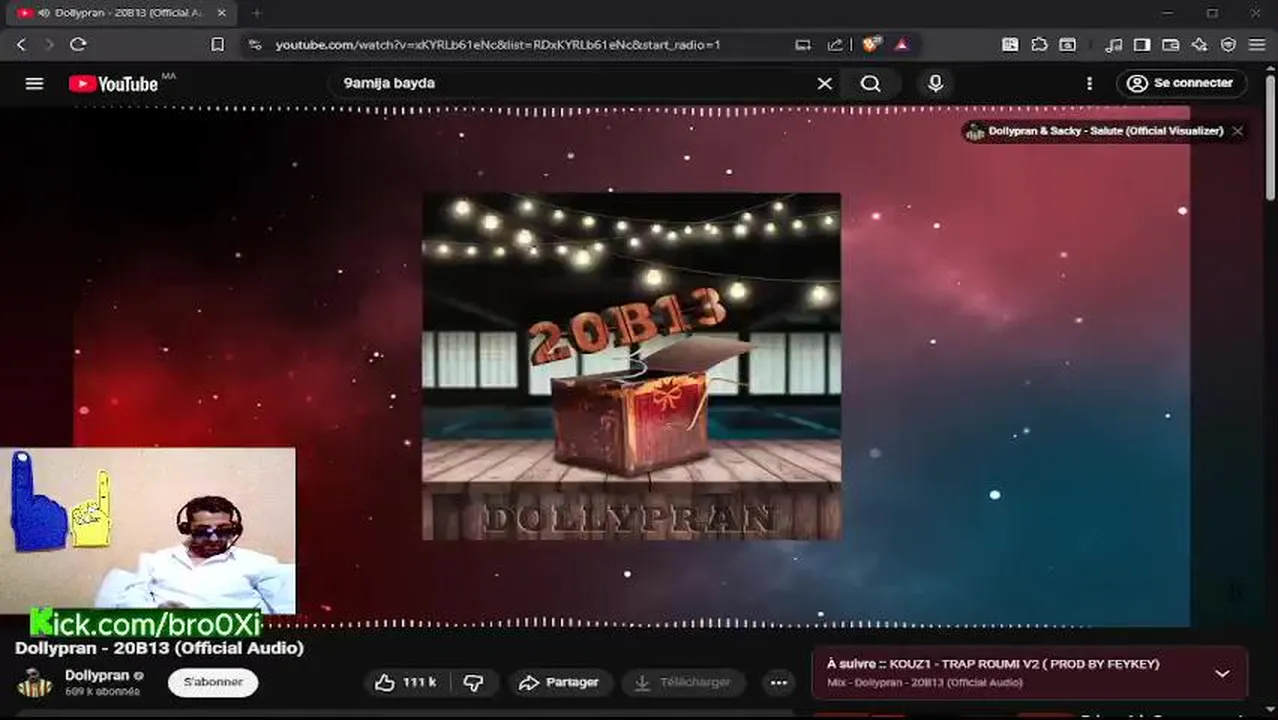Open the Brave Wallet icon
This screenshot has width=1278, height=720.
coord(1171,44)
